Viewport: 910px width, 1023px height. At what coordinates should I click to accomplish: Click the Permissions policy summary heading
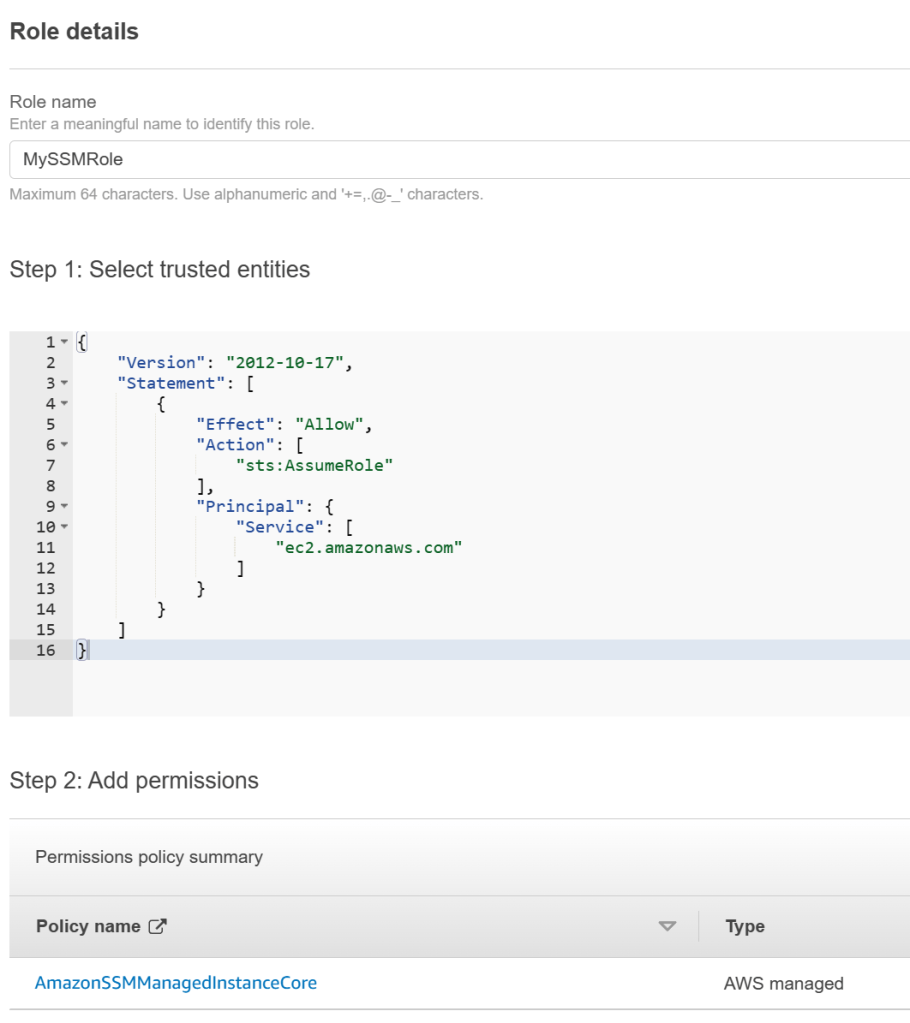pyautogui.click(x=149, y=857)
